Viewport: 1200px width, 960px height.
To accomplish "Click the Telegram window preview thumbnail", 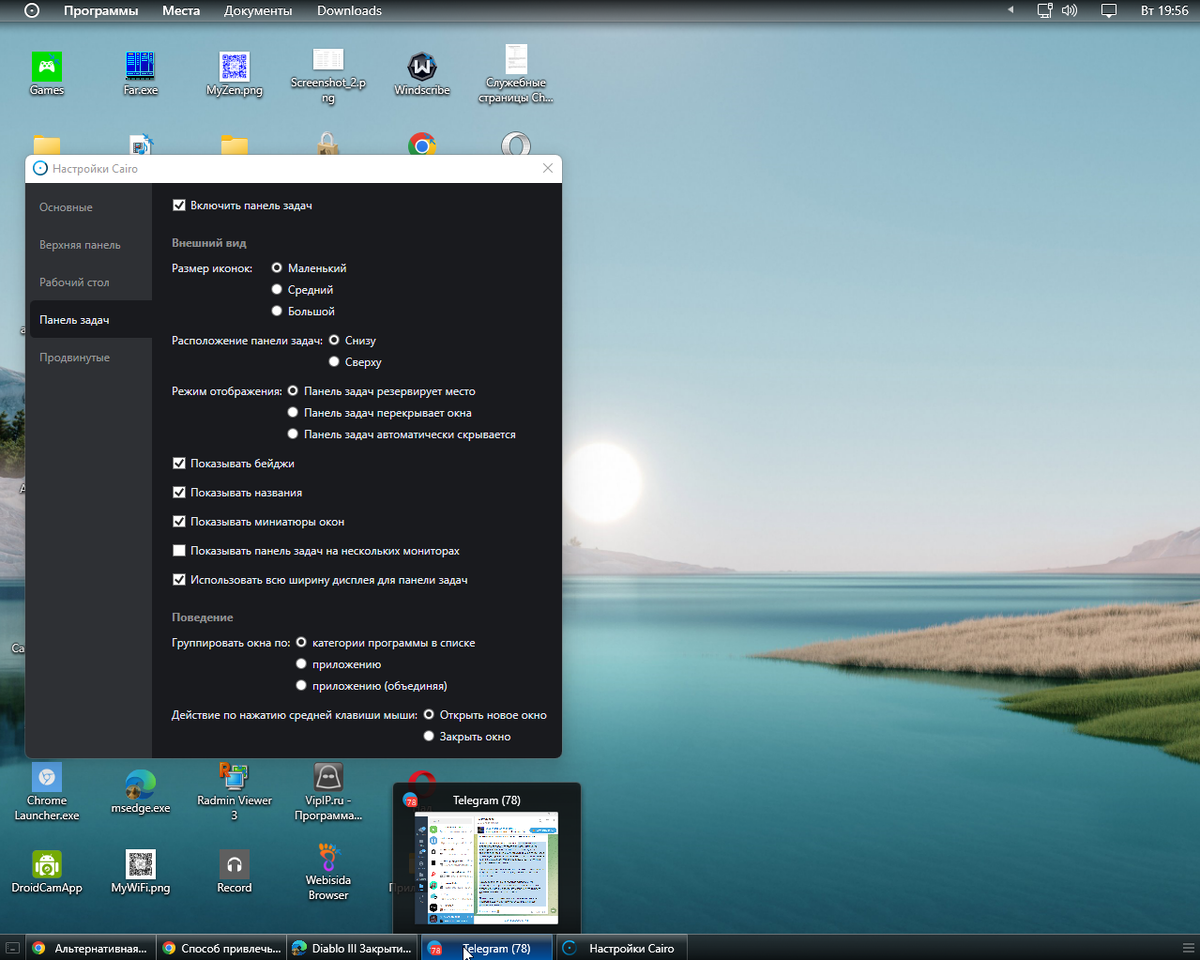I will tap(487, 868).
